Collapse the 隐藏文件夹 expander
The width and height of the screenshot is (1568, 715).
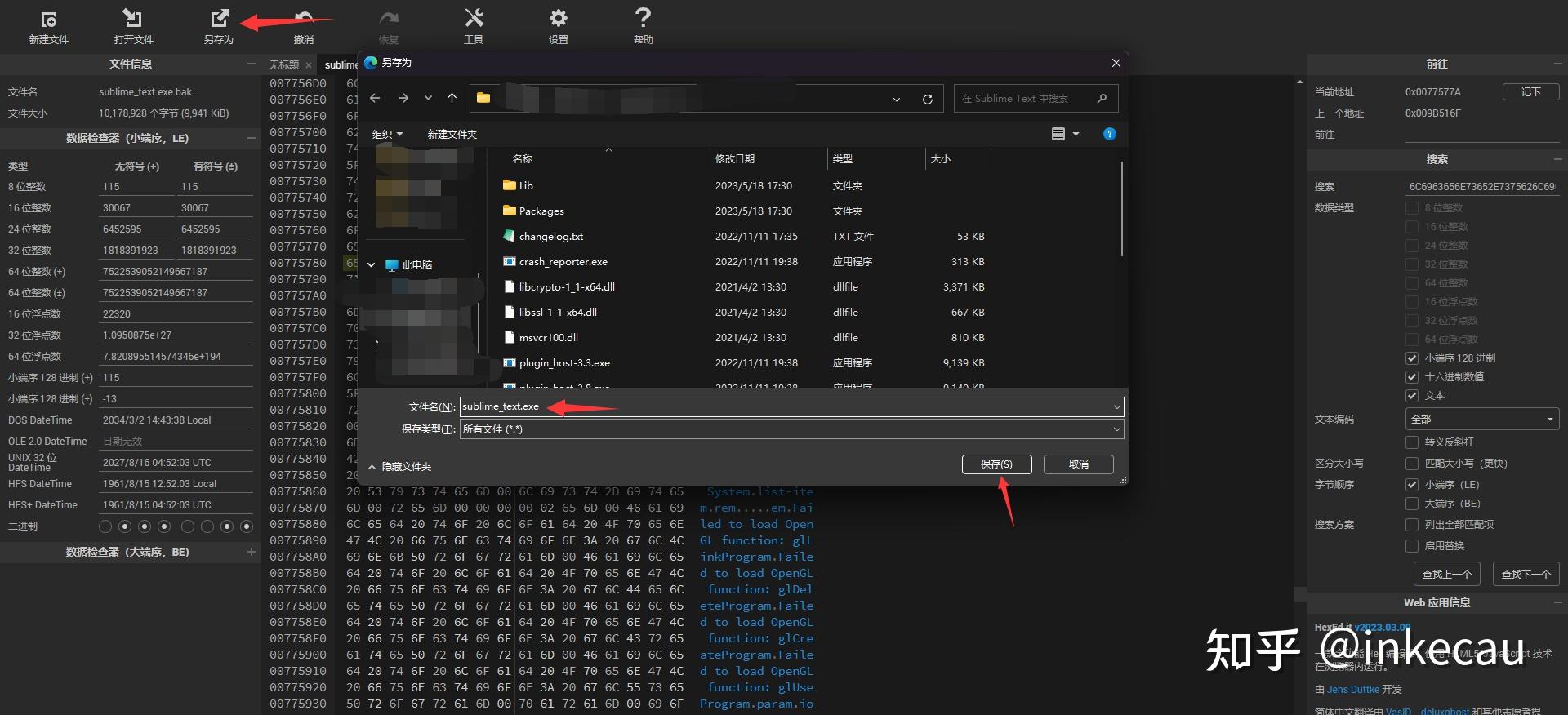click(x=399, y=467)
